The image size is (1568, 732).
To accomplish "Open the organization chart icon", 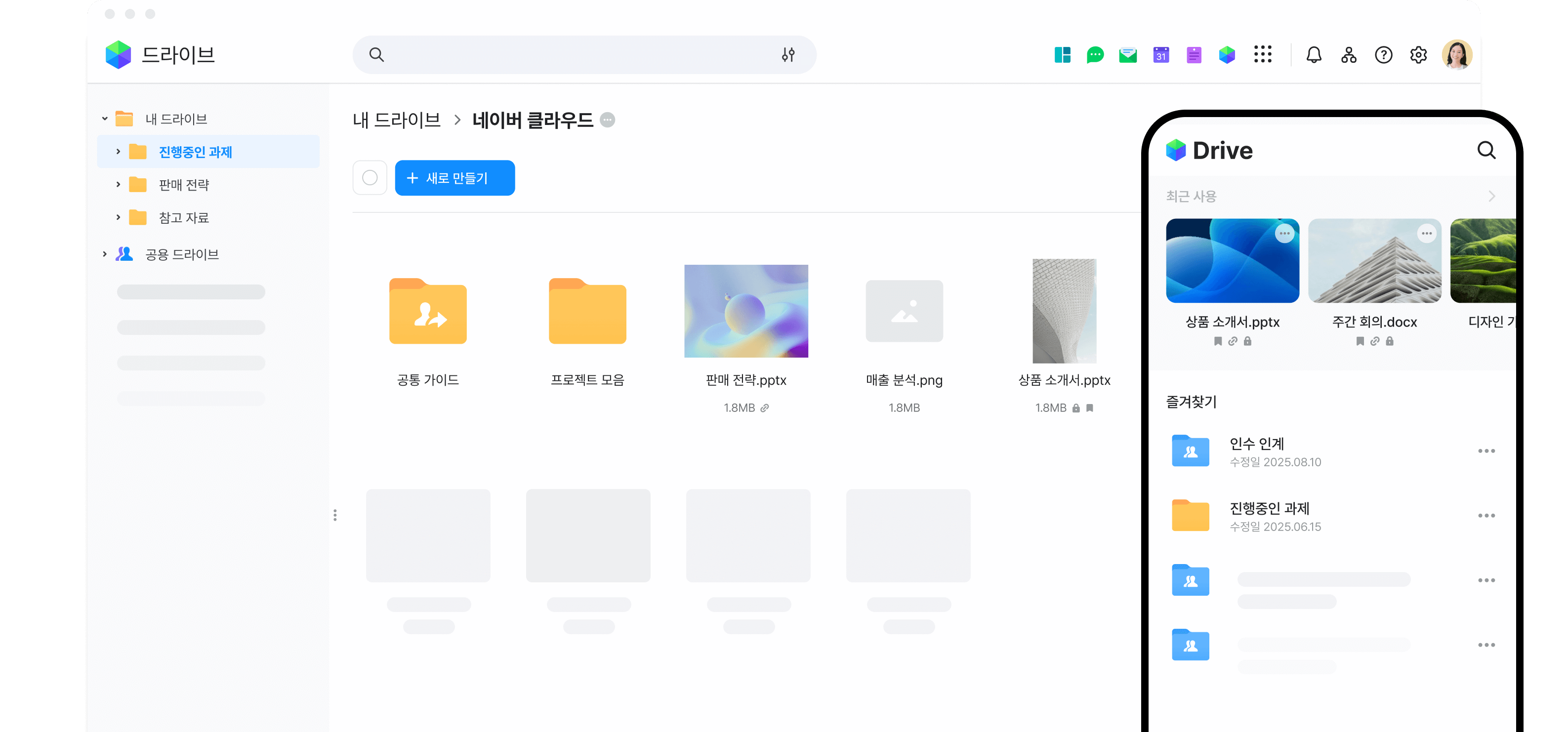I will 1348,55.
